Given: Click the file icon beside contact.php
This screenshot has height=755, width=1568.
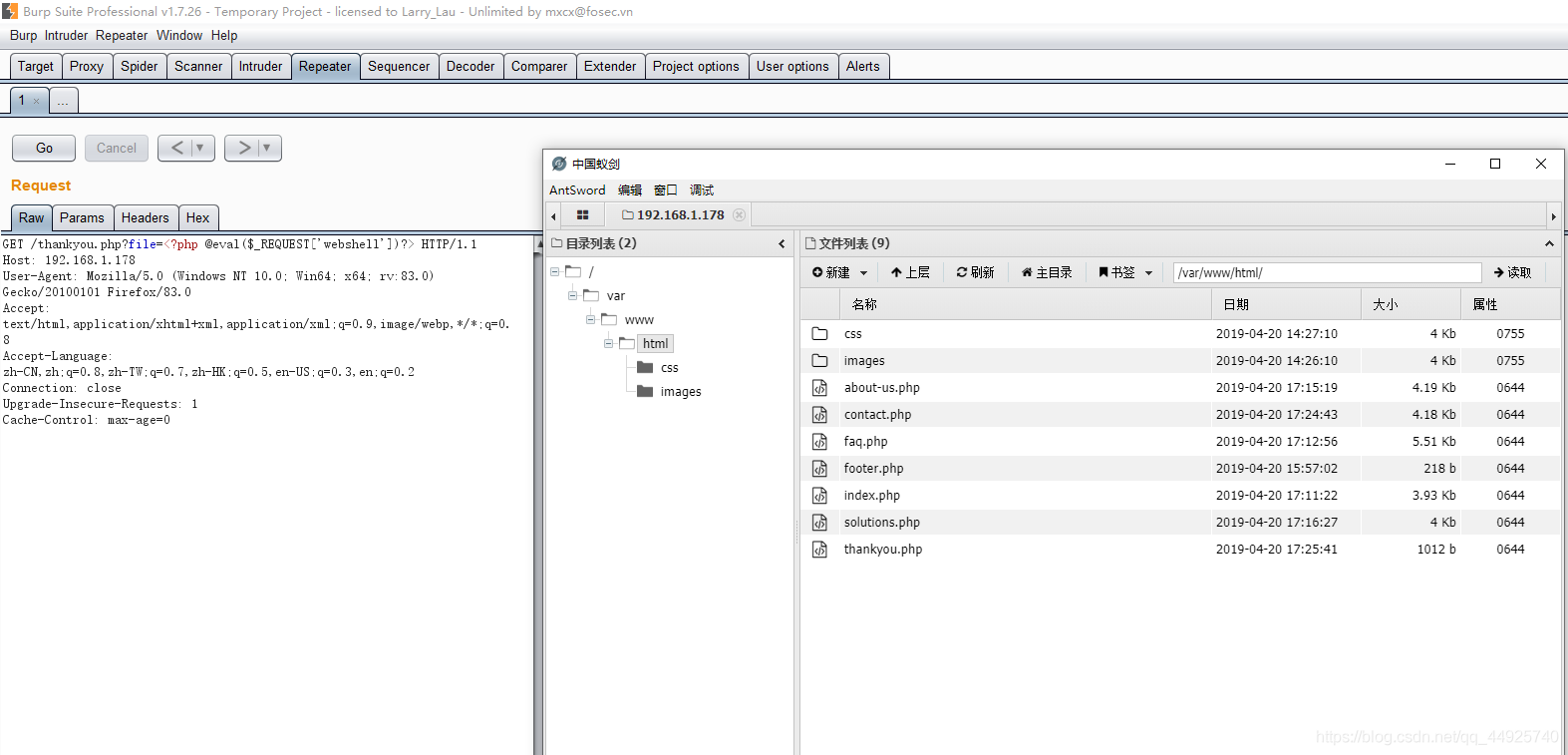Looking at the screenshot, I should [819, 415].
